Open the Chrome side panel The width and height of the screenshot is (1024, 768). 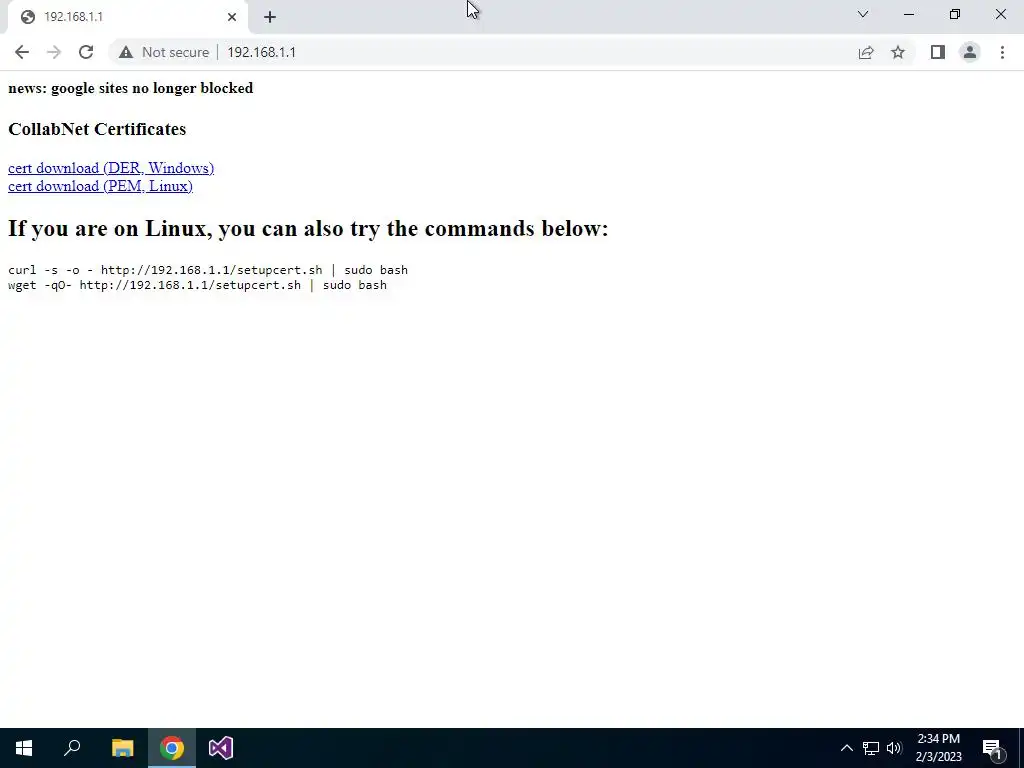(938, 52)
